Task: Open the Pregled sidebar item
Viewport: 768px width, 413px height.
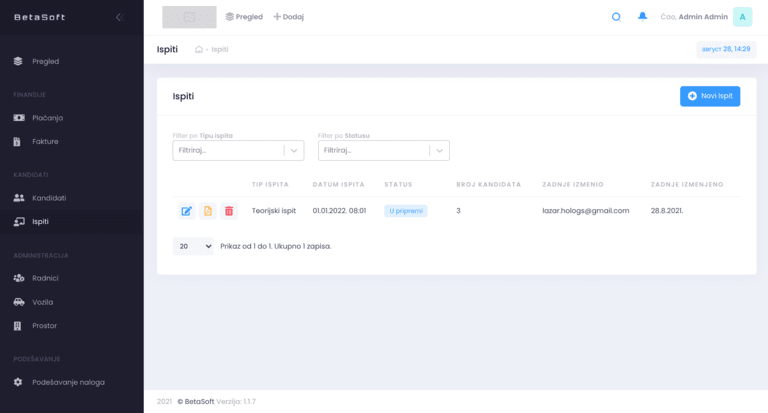Action: [x=72, y=61]
